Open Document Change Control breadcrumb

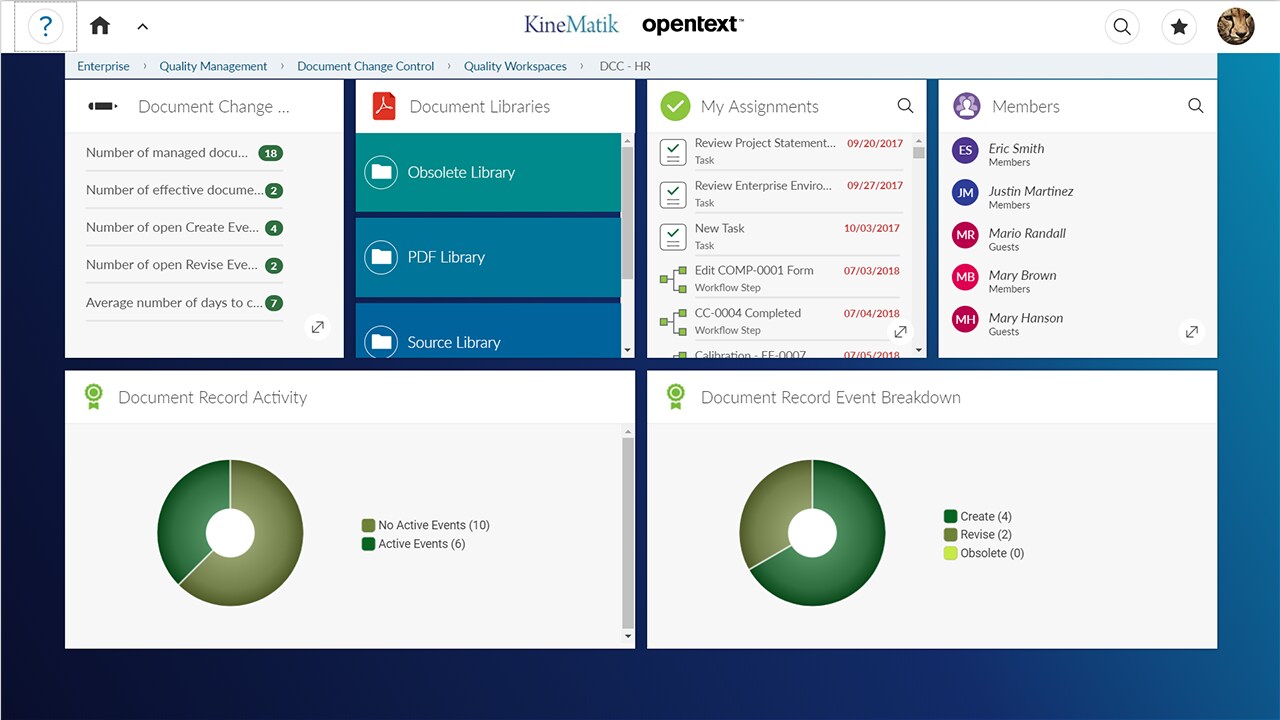pos(366,66)
